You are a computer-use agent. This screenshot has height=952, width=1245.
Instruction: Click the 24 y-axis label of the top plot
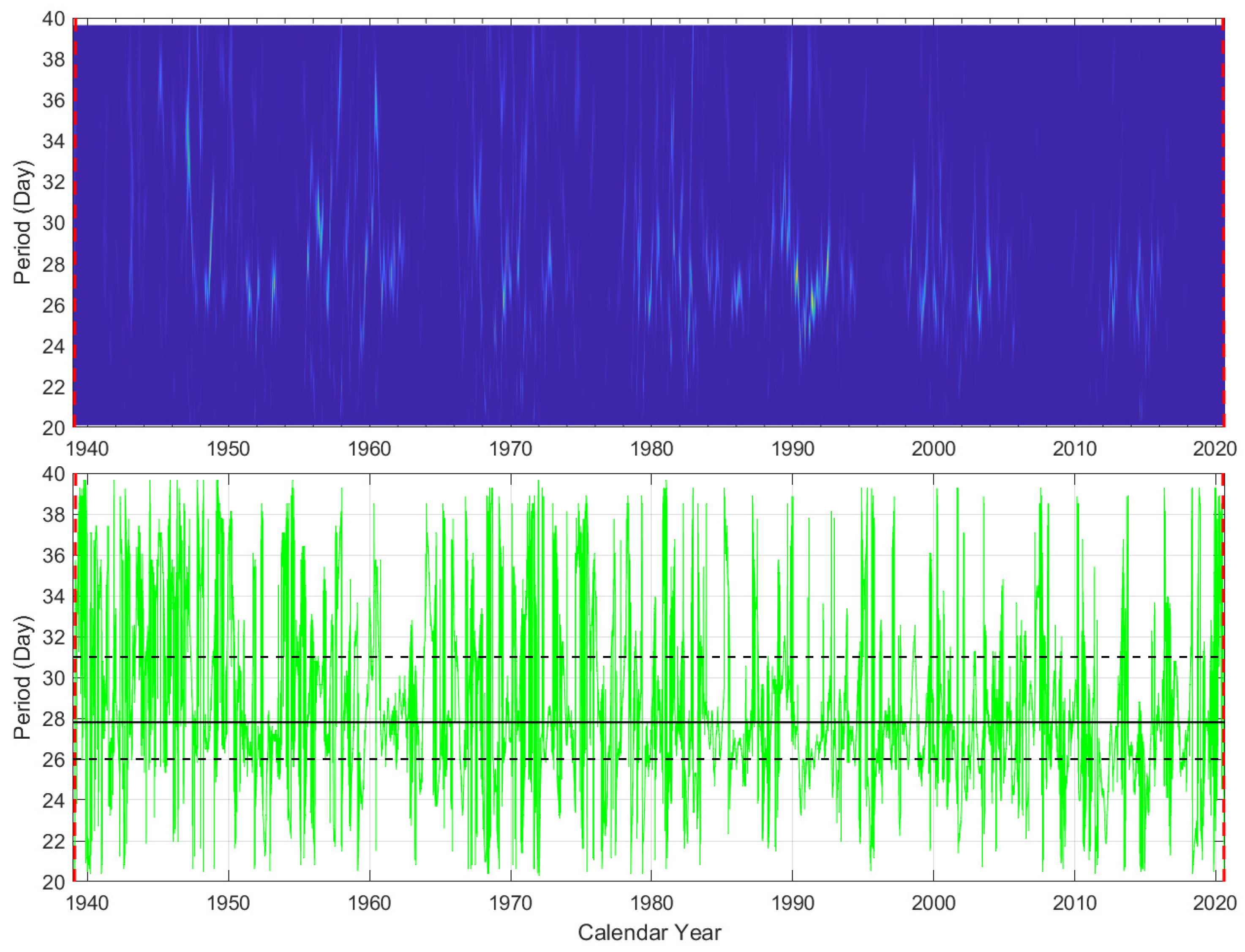[x=54, y=346]
